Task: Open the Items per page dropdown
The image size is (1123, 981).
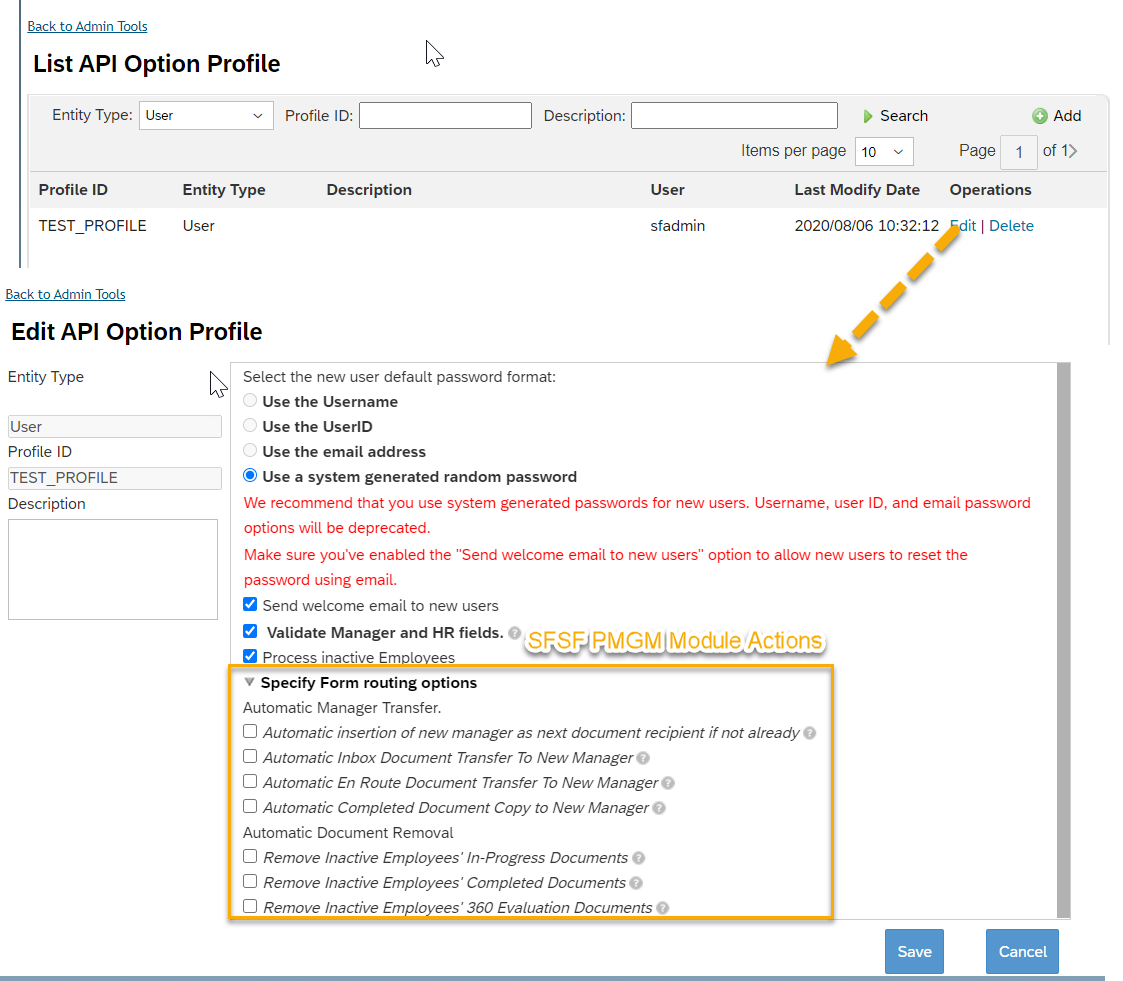Action: pyautogui.click(x=884, y=152)
